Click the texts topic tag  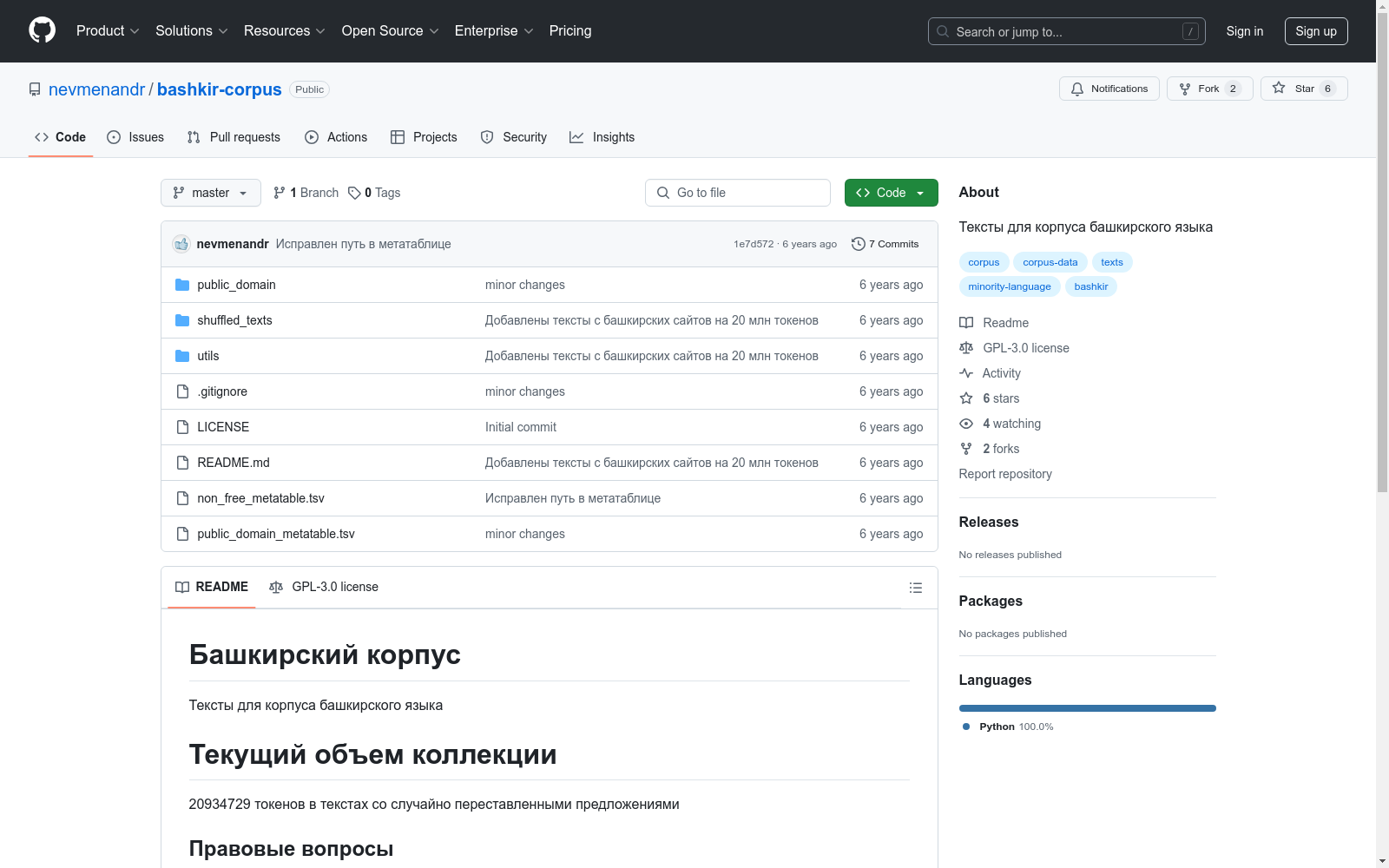[x=1112, y=262]
